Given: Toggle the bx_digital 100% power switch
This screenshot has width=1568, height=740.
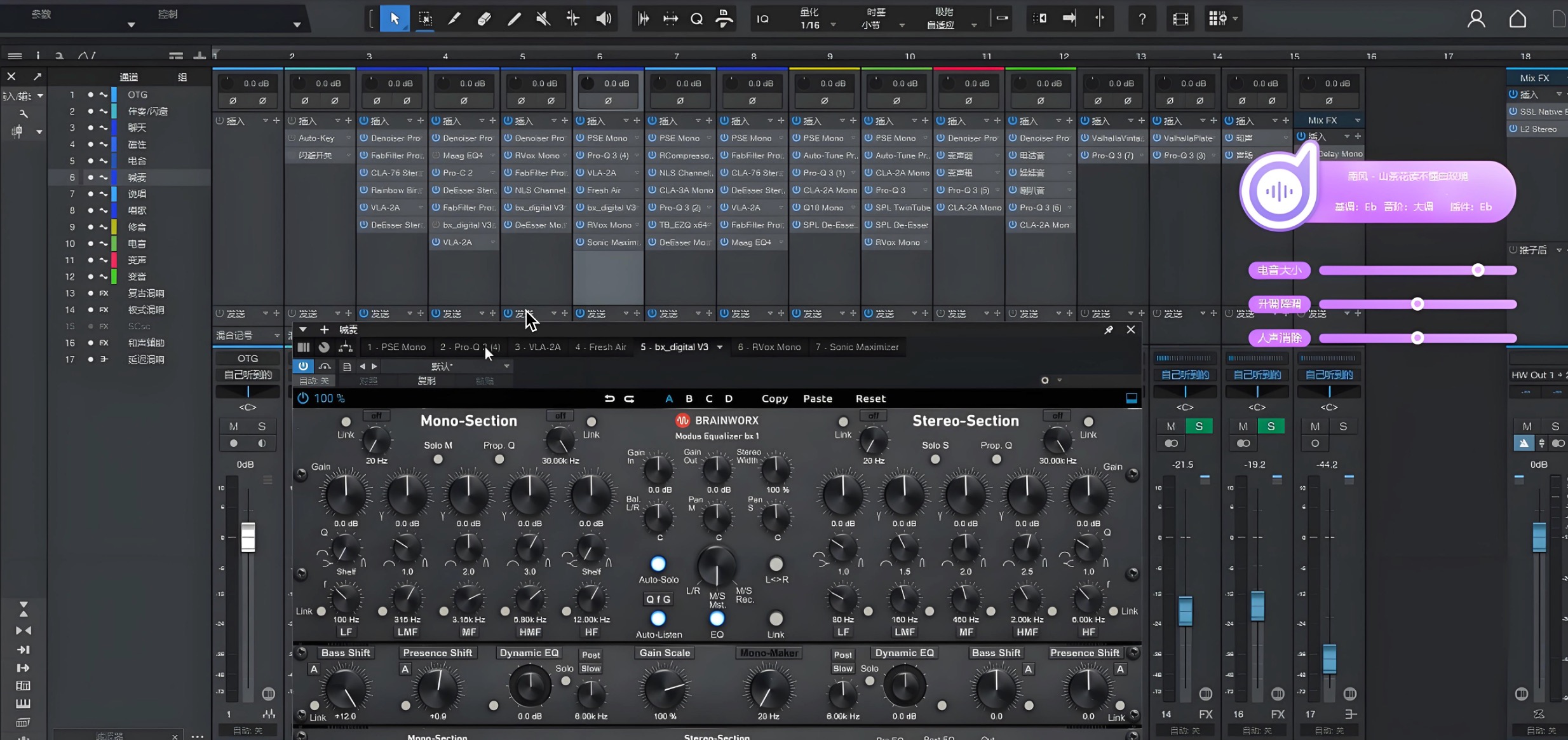Looking at the screenshot, I should (303, 398).
